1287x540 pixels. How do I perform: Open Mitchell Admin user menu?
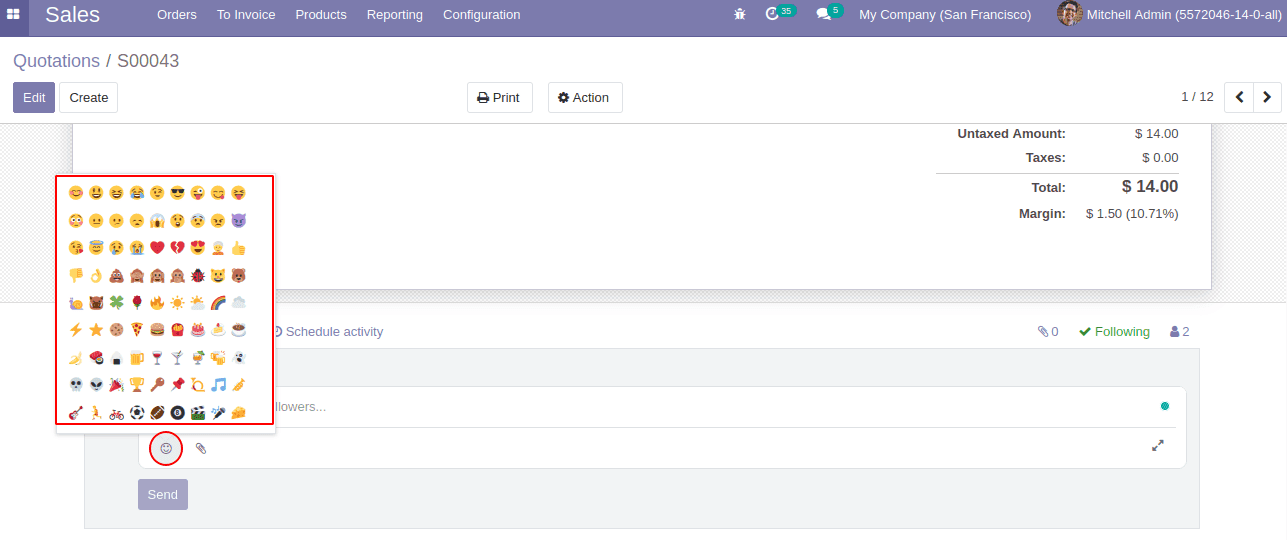coord(1167,15)
